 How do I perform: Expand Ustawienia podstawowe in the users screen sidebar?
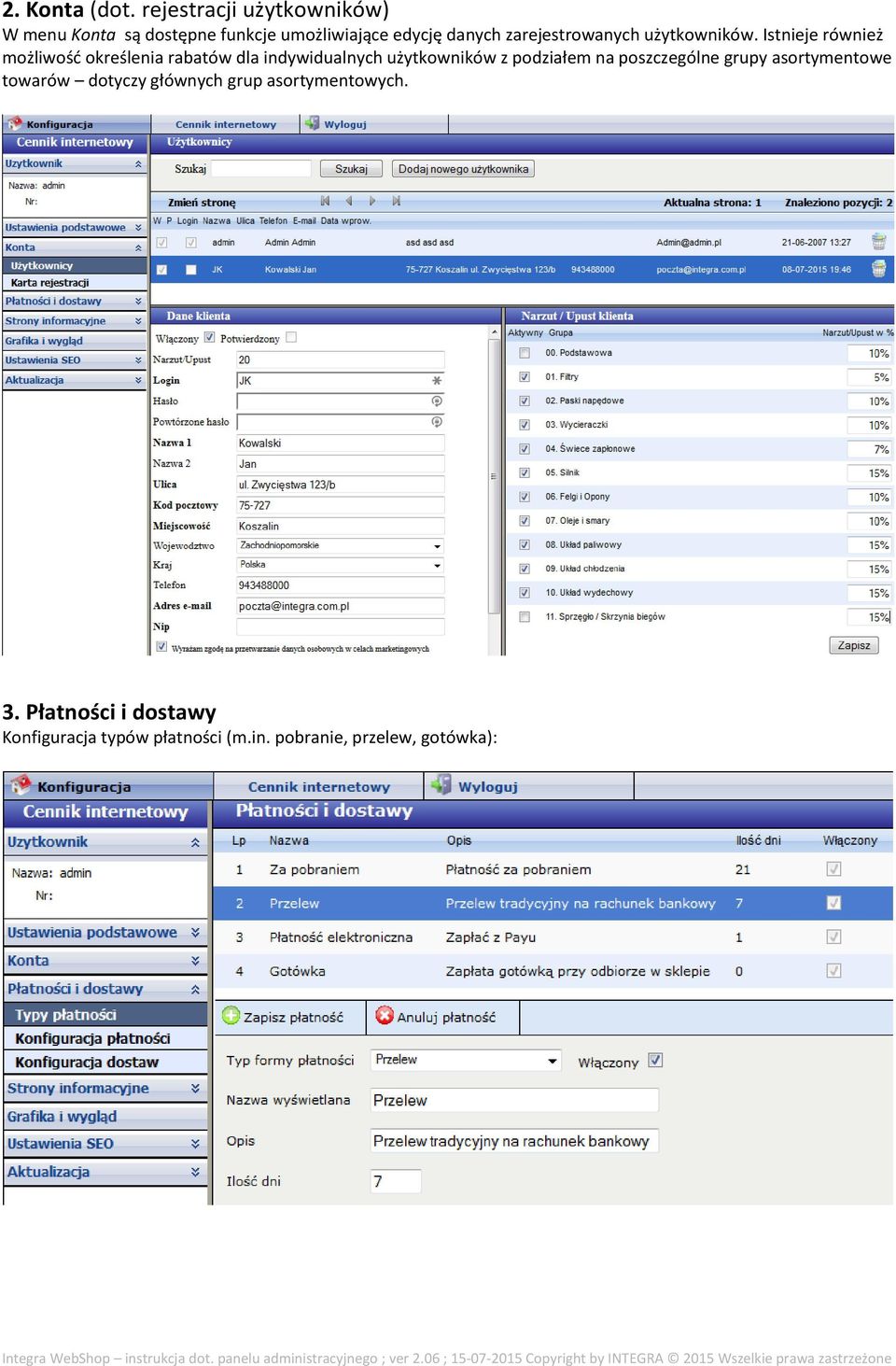click(138, 227)
